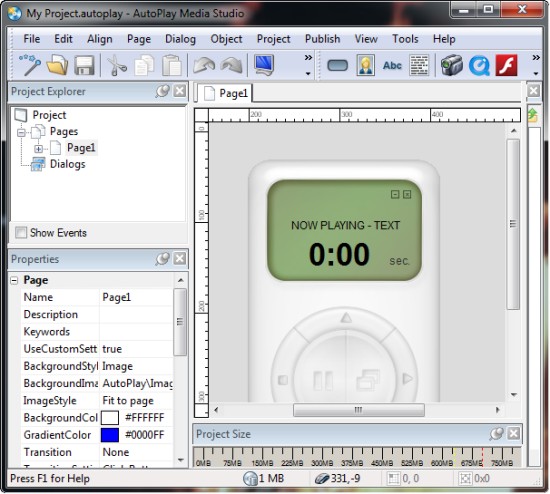Image resolution: width=550 pixels, height=494 pixels.
Task: Switch to the Page1 tab
Action: pos(226,93)
